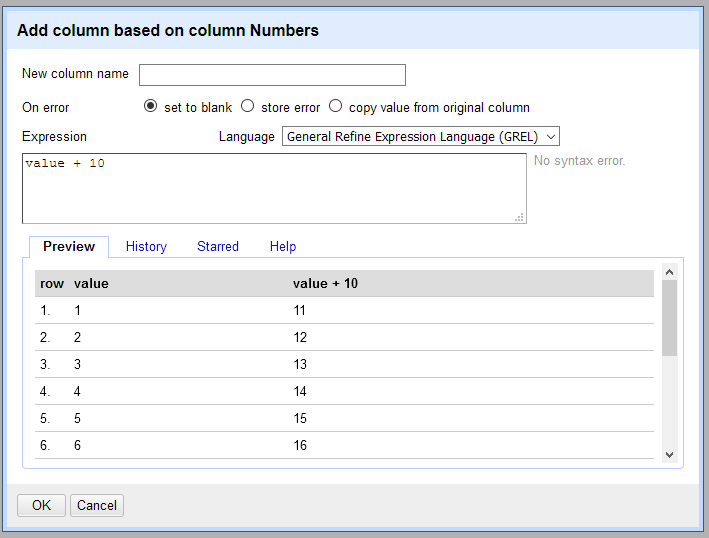Click the New column name input field
The height and width of the screenshot is (538, 709).
(272, 75)
